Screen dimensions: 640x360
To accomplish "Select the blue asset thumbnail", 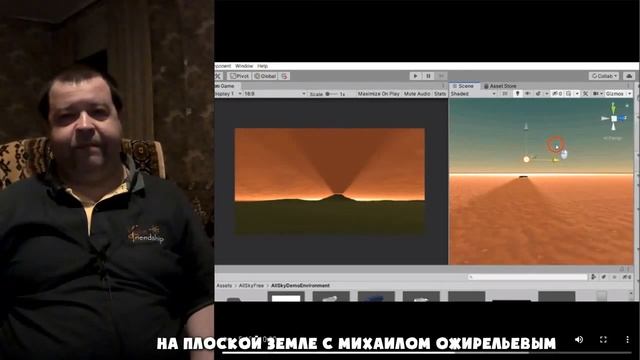I will click(x=376, y=297).
